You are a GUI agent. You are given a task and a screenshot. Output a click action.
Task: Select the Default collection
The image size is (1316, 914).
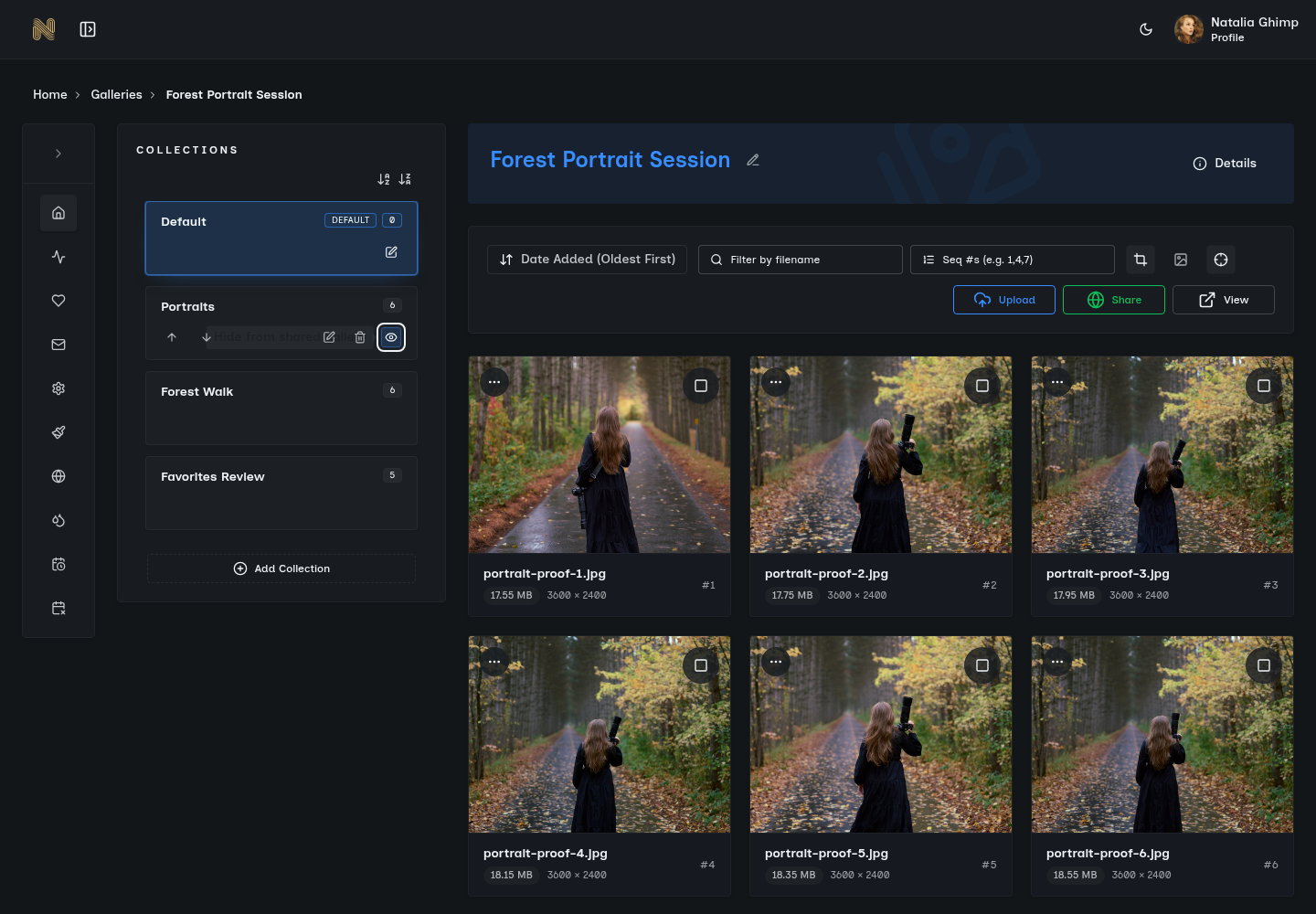pyautogui.click(x=281, y=239)
